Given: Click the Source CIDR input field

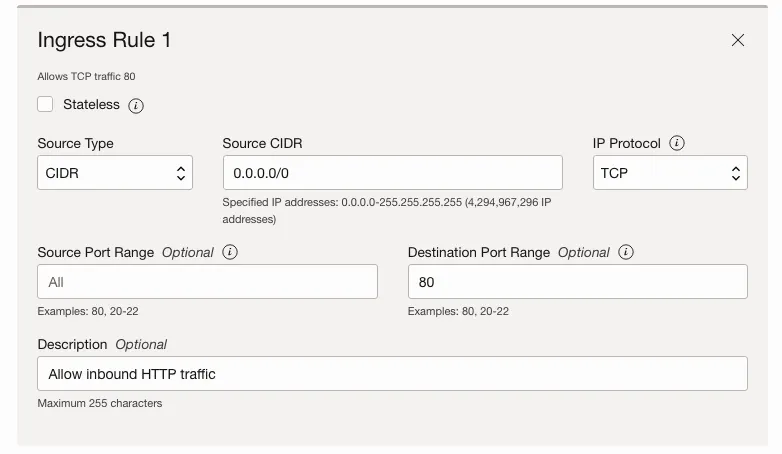Looking at the screenshot, I should click(x=392, y=173).
